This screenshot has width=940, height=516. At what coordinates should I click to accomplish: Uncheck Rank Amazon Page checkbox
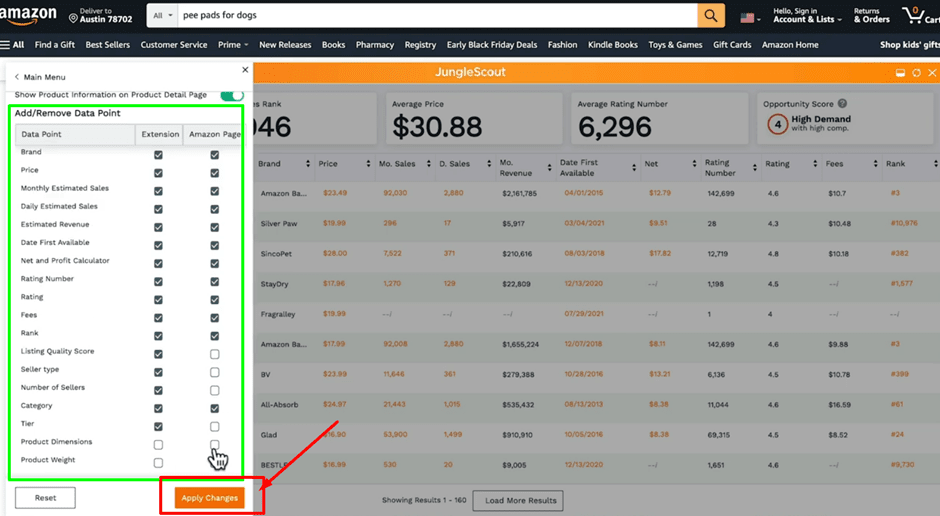[215, 336]
